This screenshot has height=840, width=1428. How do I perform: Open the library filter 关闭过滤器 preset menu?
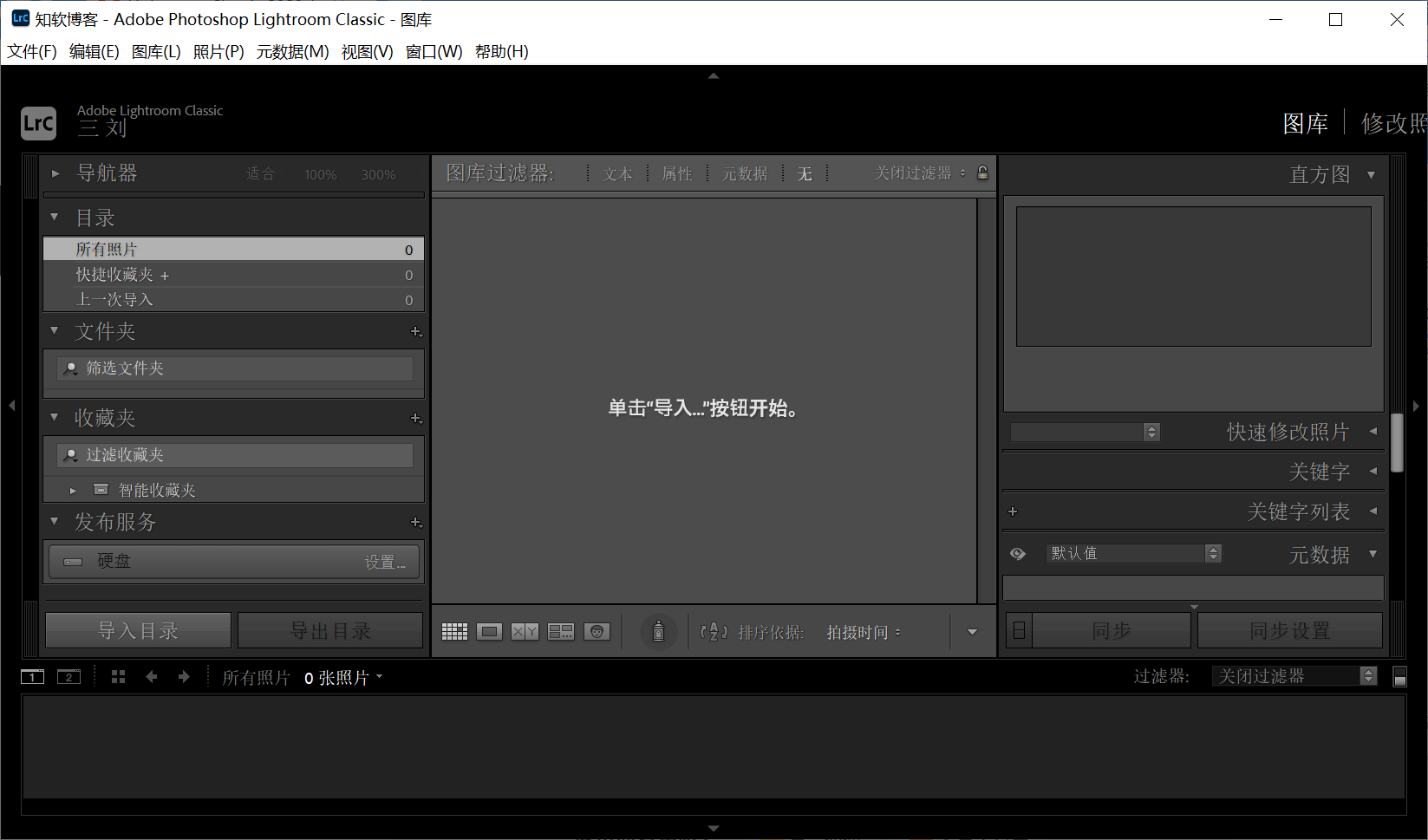(920, 173)
